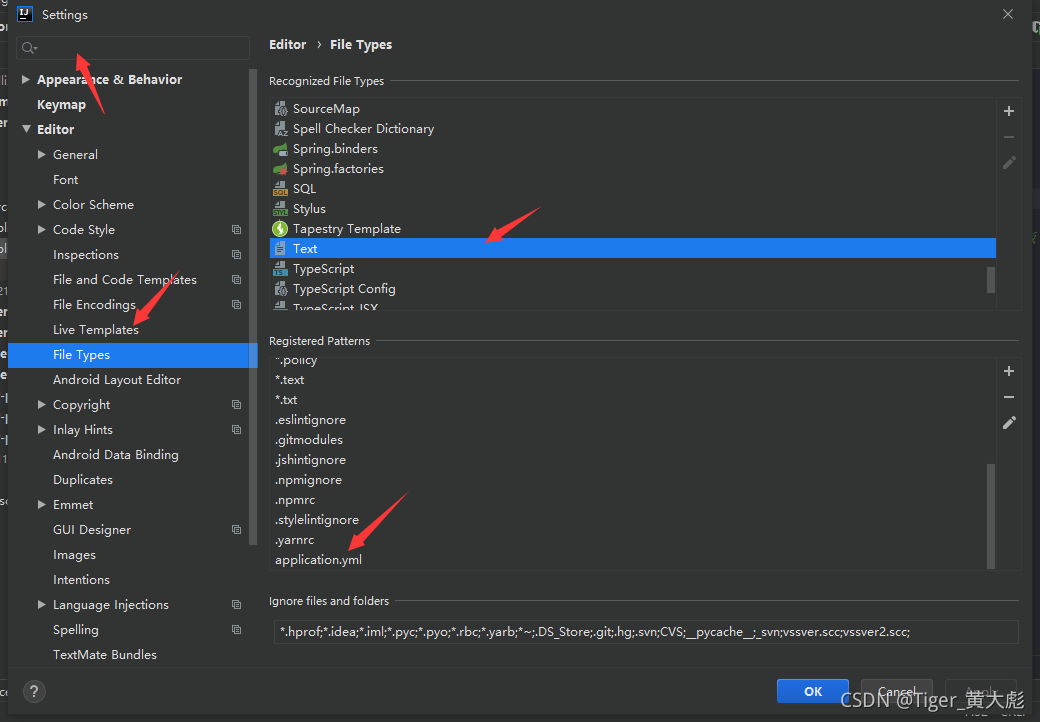Select the .stylelintignore pattern
The width and height of the screenshot is (1040, 722).
317,520
